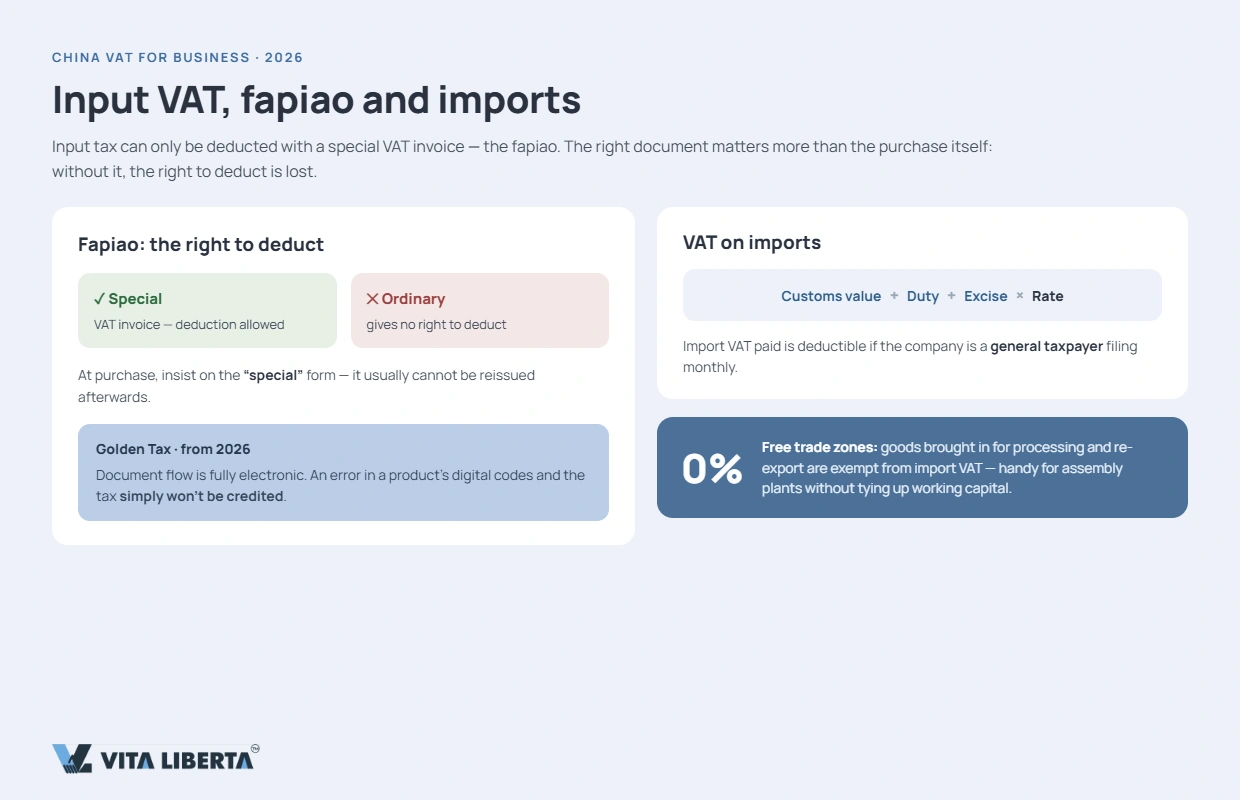Screen dimensions: 1240x800
Task: Click the Customs value formula term
Action: [x=831, y=296]
